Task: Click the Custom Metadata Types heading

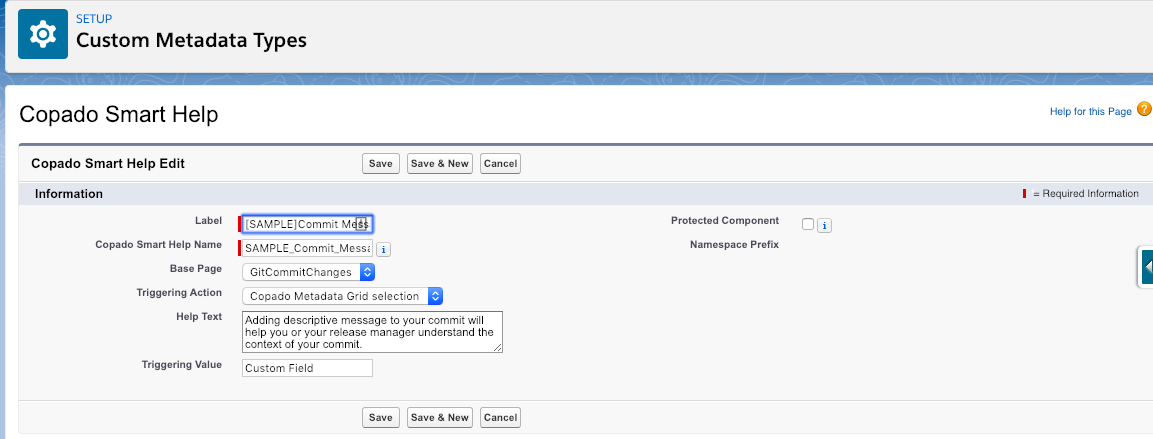Action: (191, 40)
